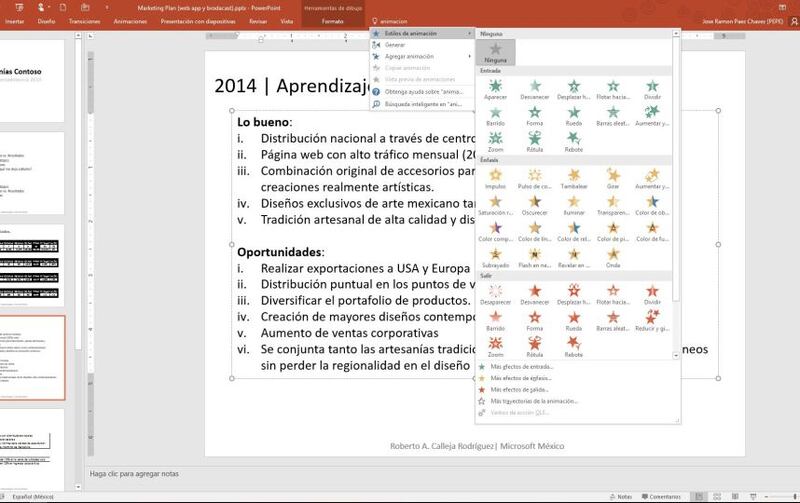The height and width of the screenshot is (503, 800).
Task: Select the green Forma entrance effect
Action: 535,116
